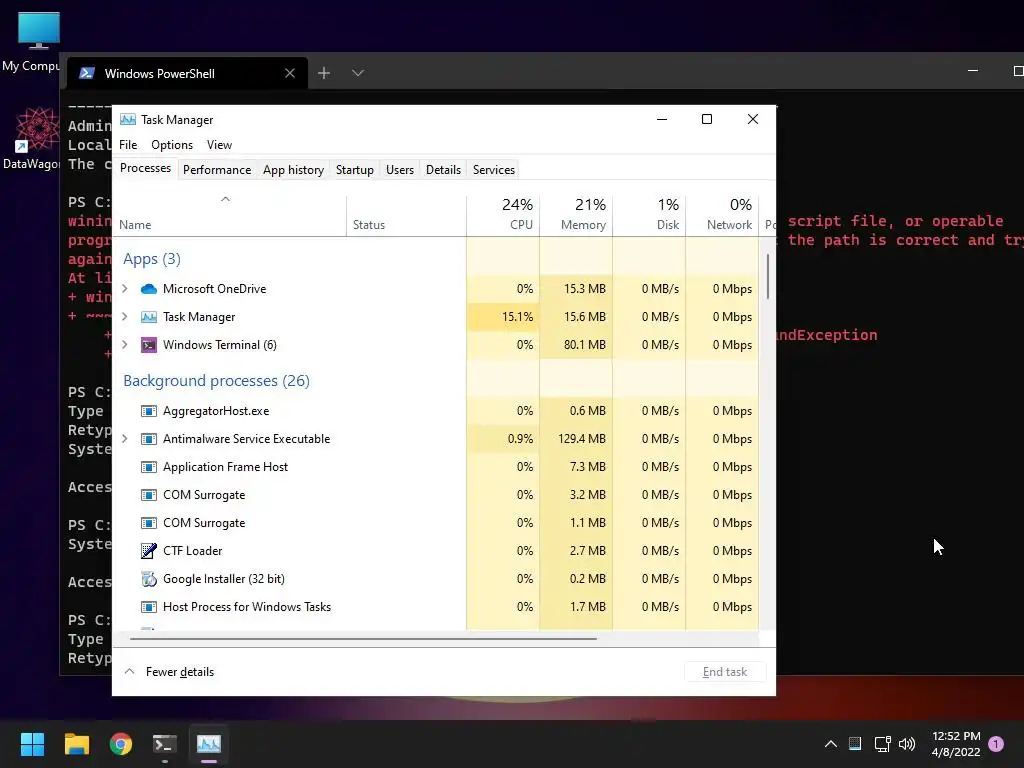Sort processes by the Network column
The width and height of the screenshot is (1024, 768).
click(722, 215)
